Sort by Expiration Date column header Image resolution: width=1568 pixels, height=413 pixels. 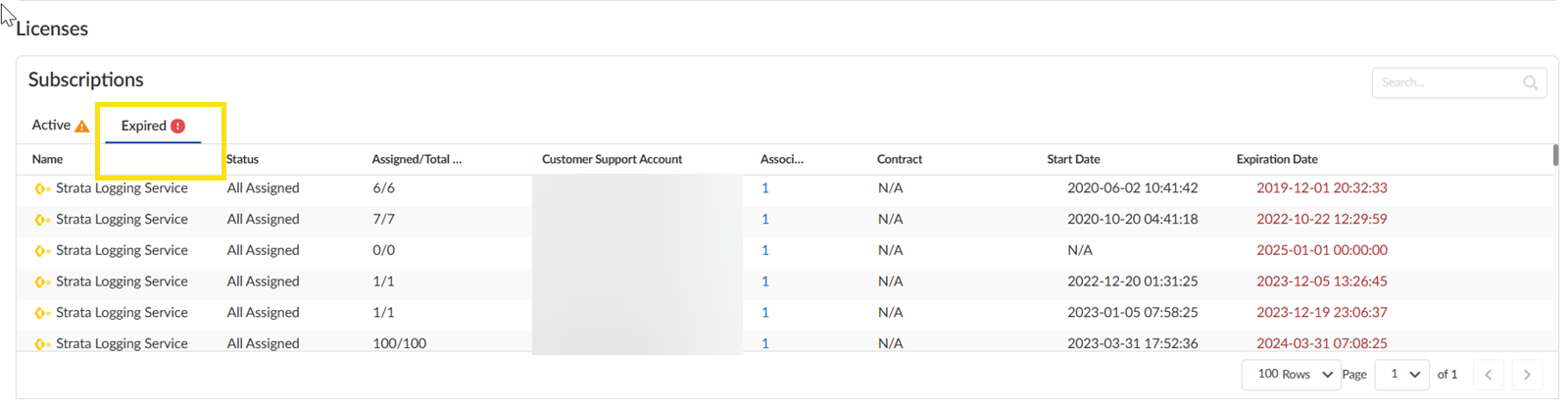(x=1276, y=159)
